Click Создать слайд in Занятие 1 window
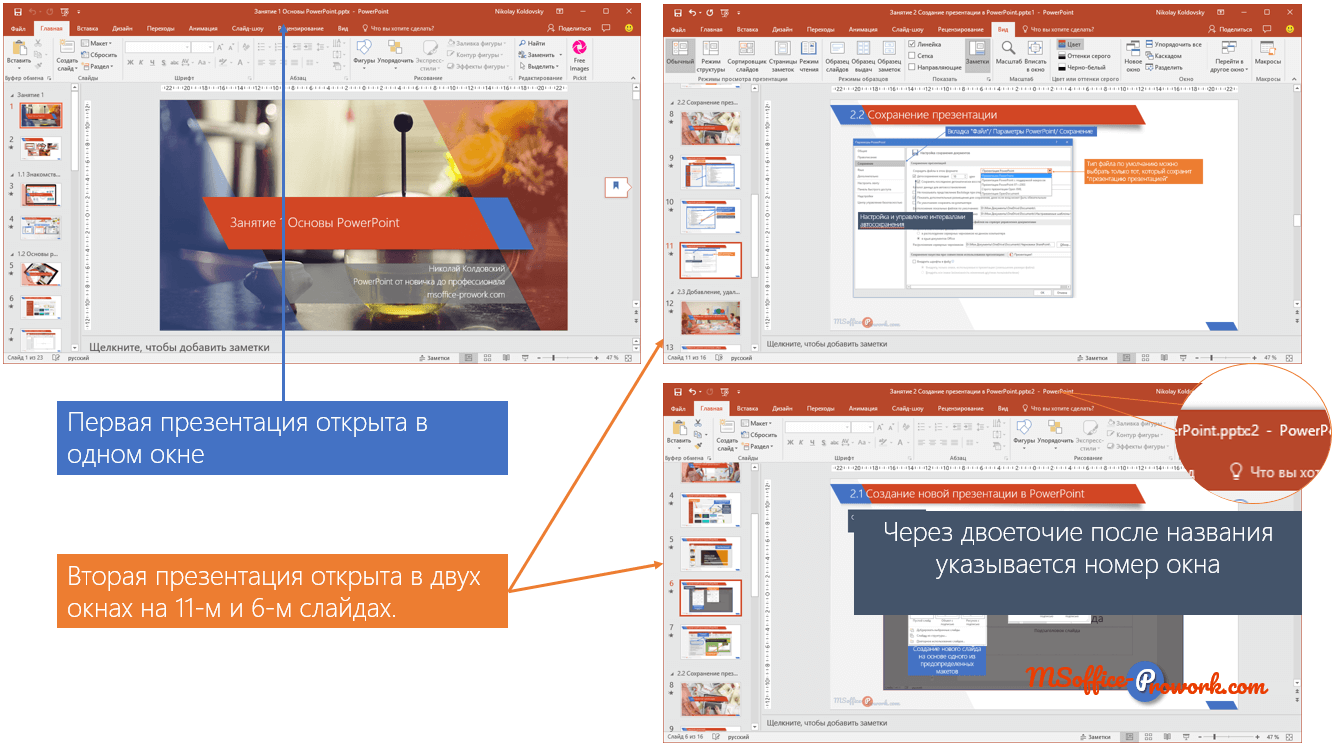This screenshot has height=747, width=1333. (66, 53)
